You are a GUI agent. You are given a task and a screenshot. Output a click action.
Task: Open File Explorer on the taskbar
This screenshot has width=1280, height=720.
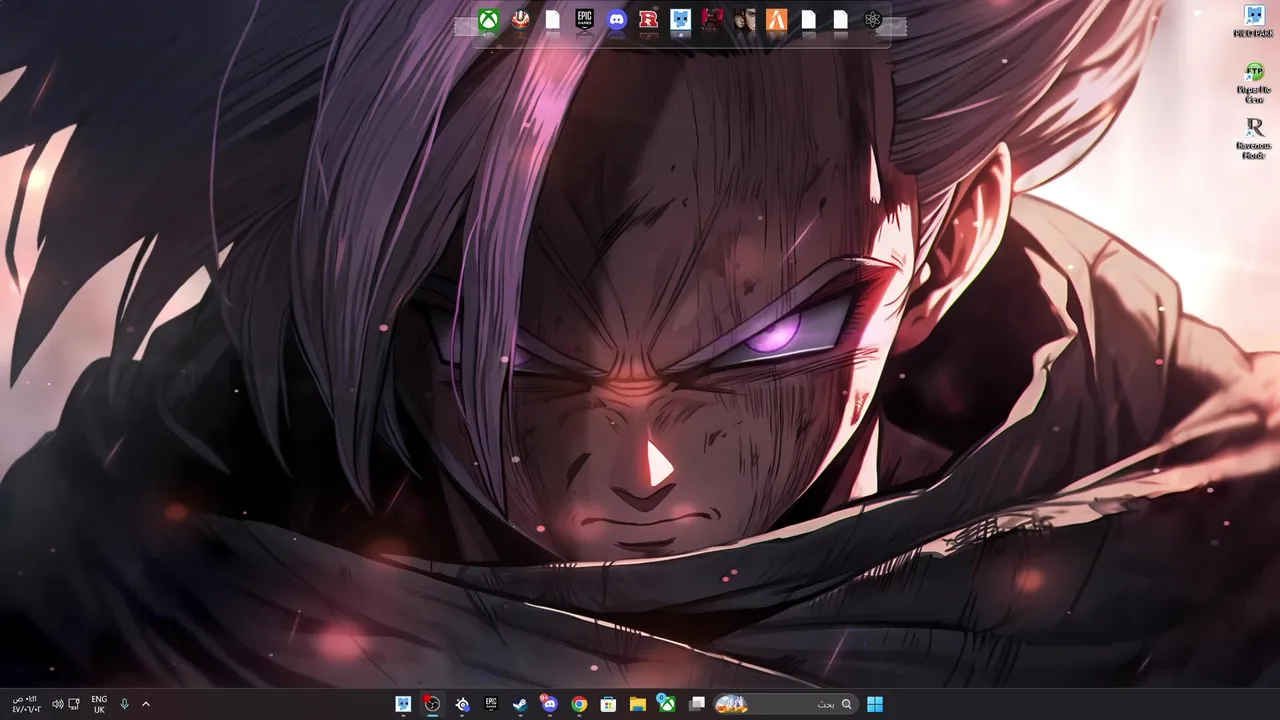click(637, 704)
